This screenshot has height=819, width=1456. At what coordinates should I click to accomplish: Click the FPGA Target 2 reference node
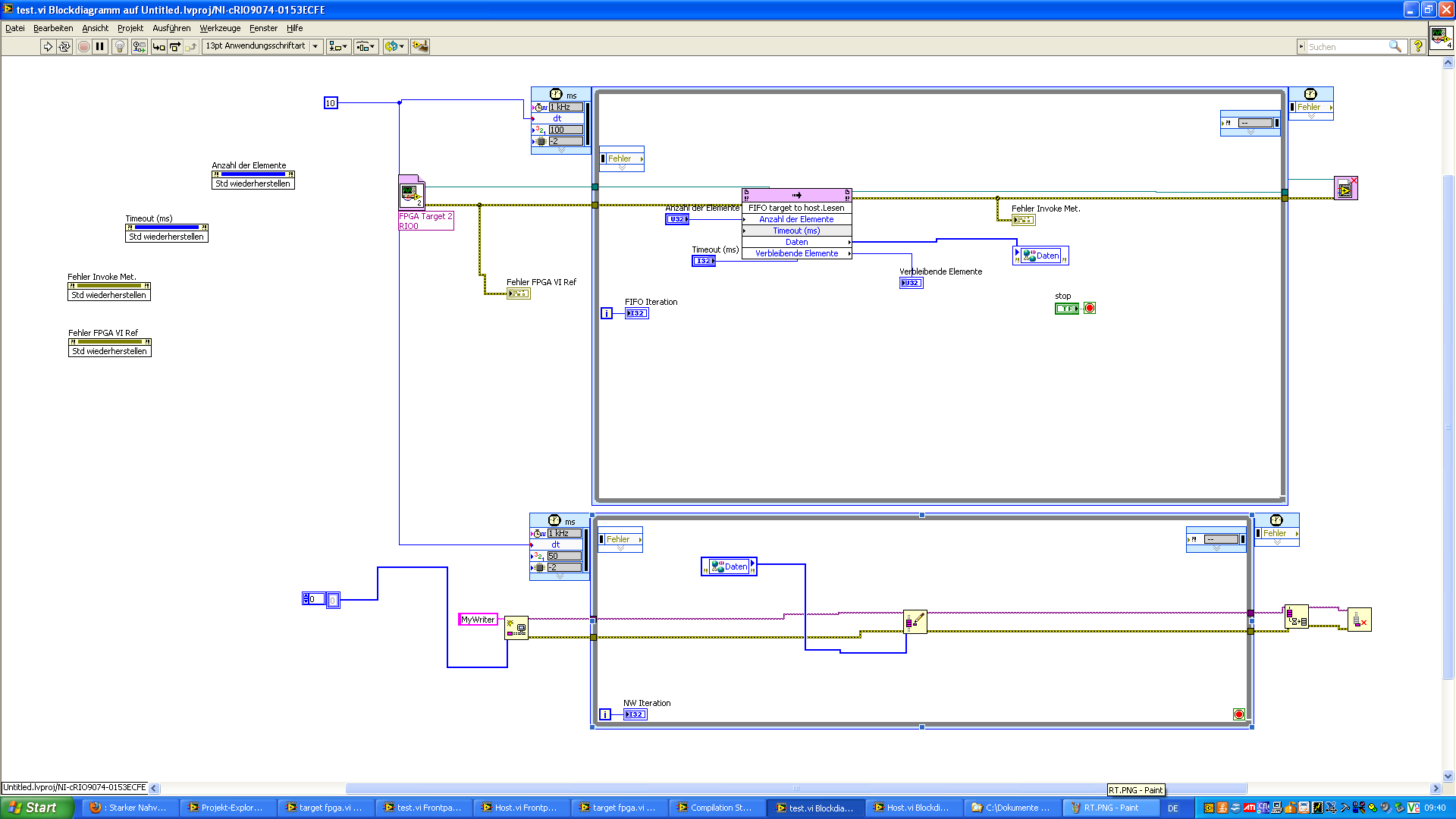(411, 194)
